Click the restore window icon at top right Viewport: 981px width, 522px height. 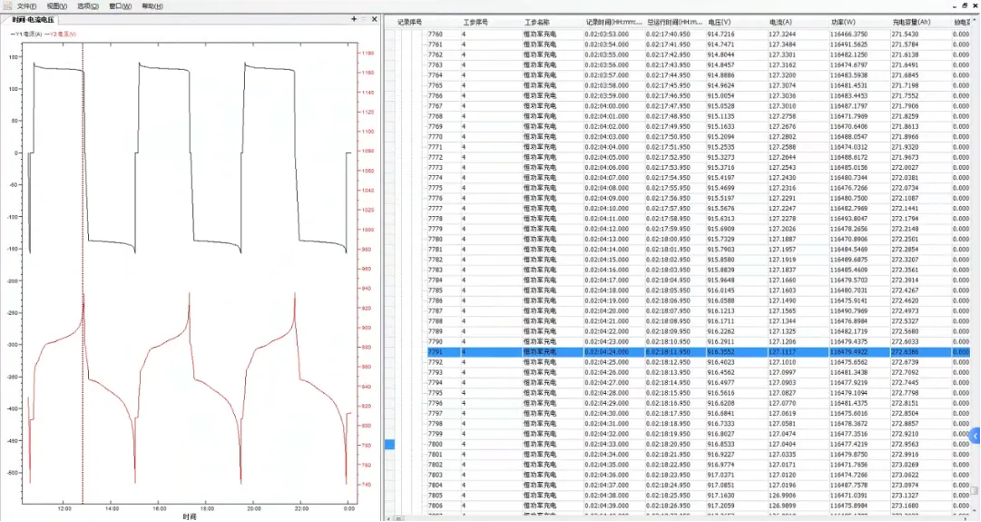tap(962, 6)
